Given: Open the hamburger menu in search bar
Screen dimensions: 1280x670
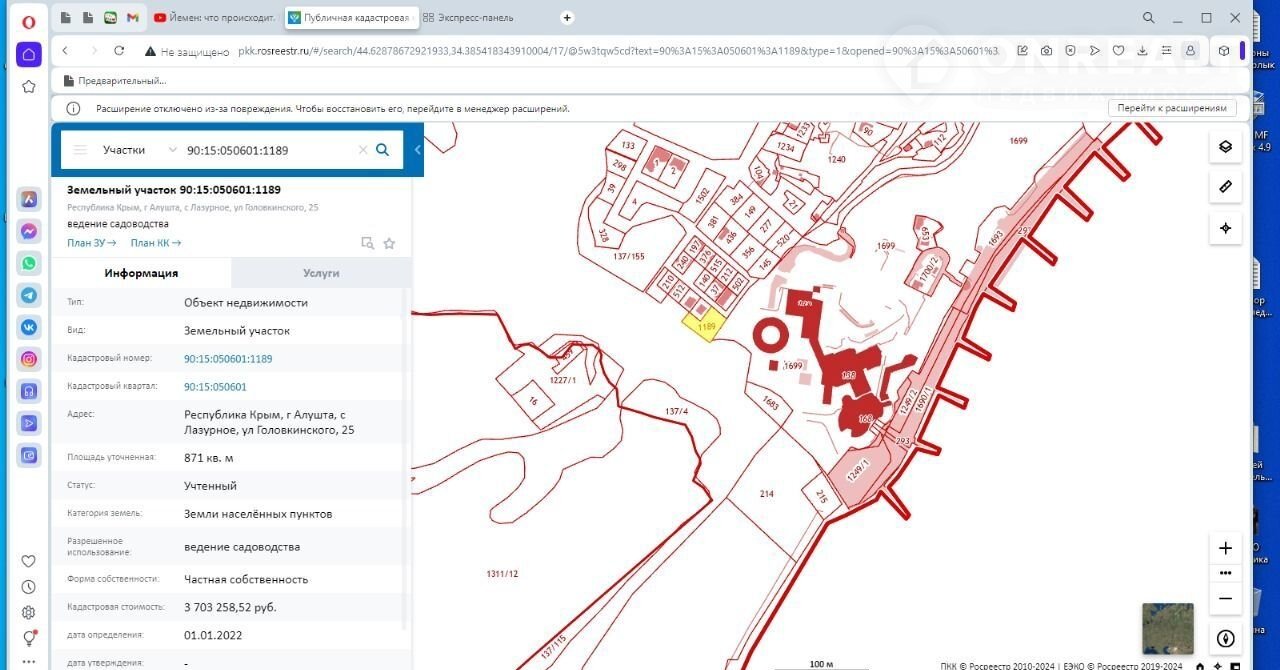Looking at the screenshot, I should pos(80,150).
